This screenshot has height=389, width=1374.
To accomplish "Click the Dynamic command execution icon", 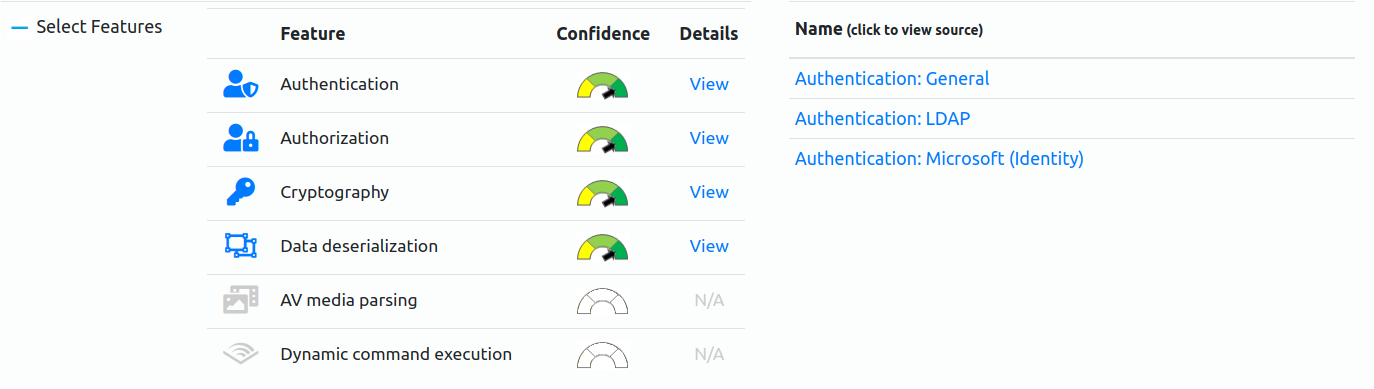I will point(240,354).
